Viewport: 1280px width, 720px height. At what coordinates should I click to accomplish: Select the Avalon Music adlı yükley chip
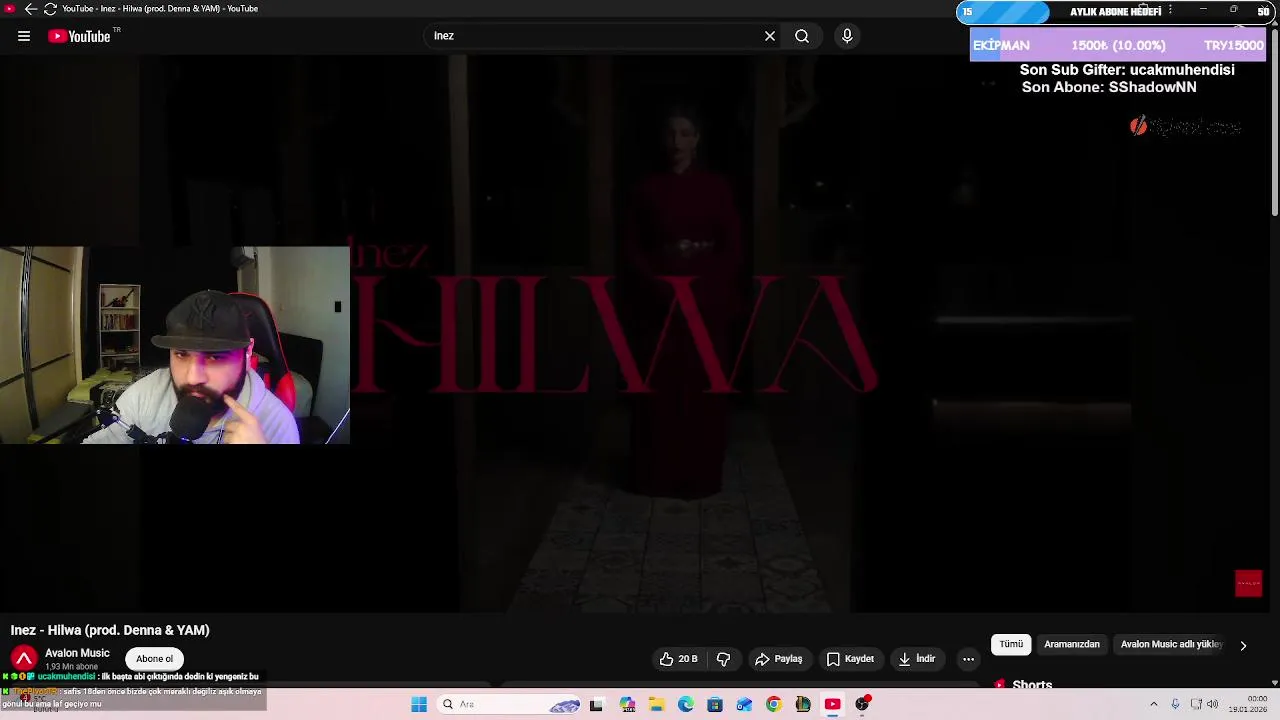1171,645
